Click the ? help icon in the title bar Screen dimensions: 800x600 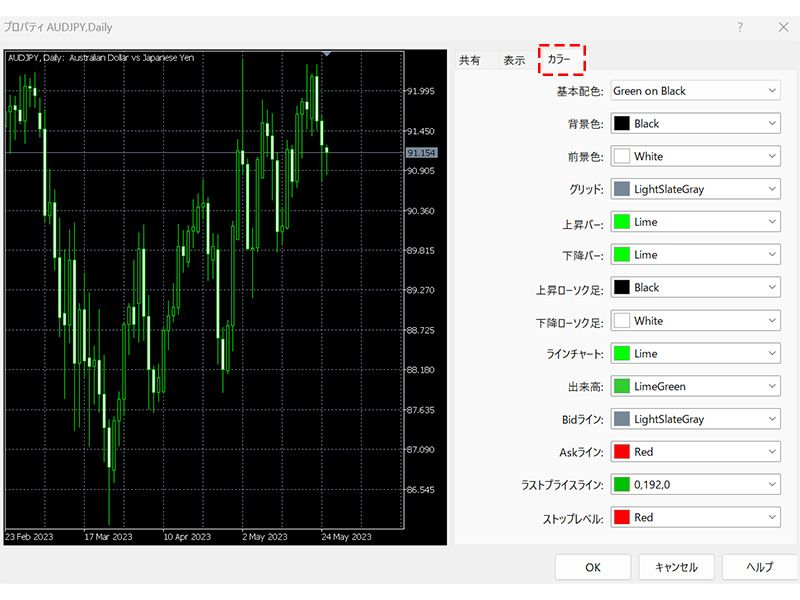coord(739,28)
